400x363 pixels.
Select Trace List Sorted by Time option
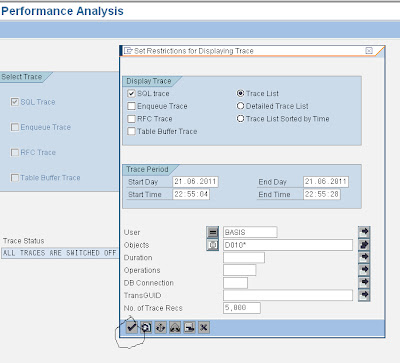click(x=240, y=119)
